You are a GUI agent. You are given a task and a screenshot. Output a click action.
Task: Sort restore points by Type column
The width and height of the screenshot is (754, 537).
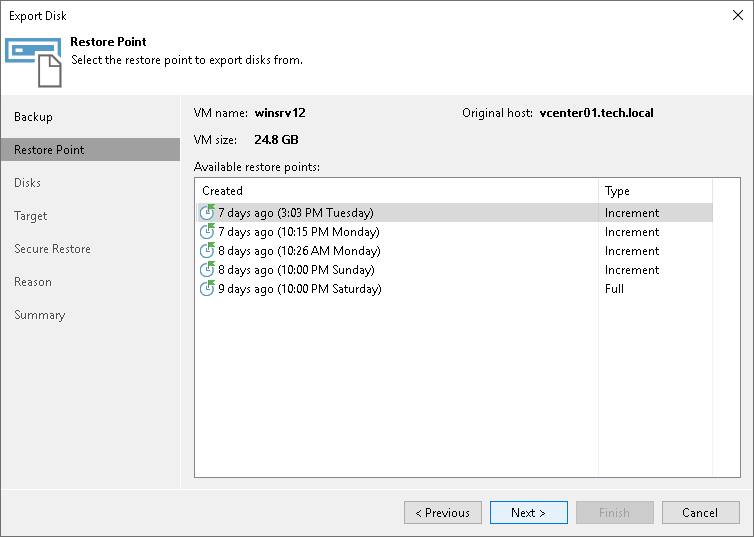654,191
